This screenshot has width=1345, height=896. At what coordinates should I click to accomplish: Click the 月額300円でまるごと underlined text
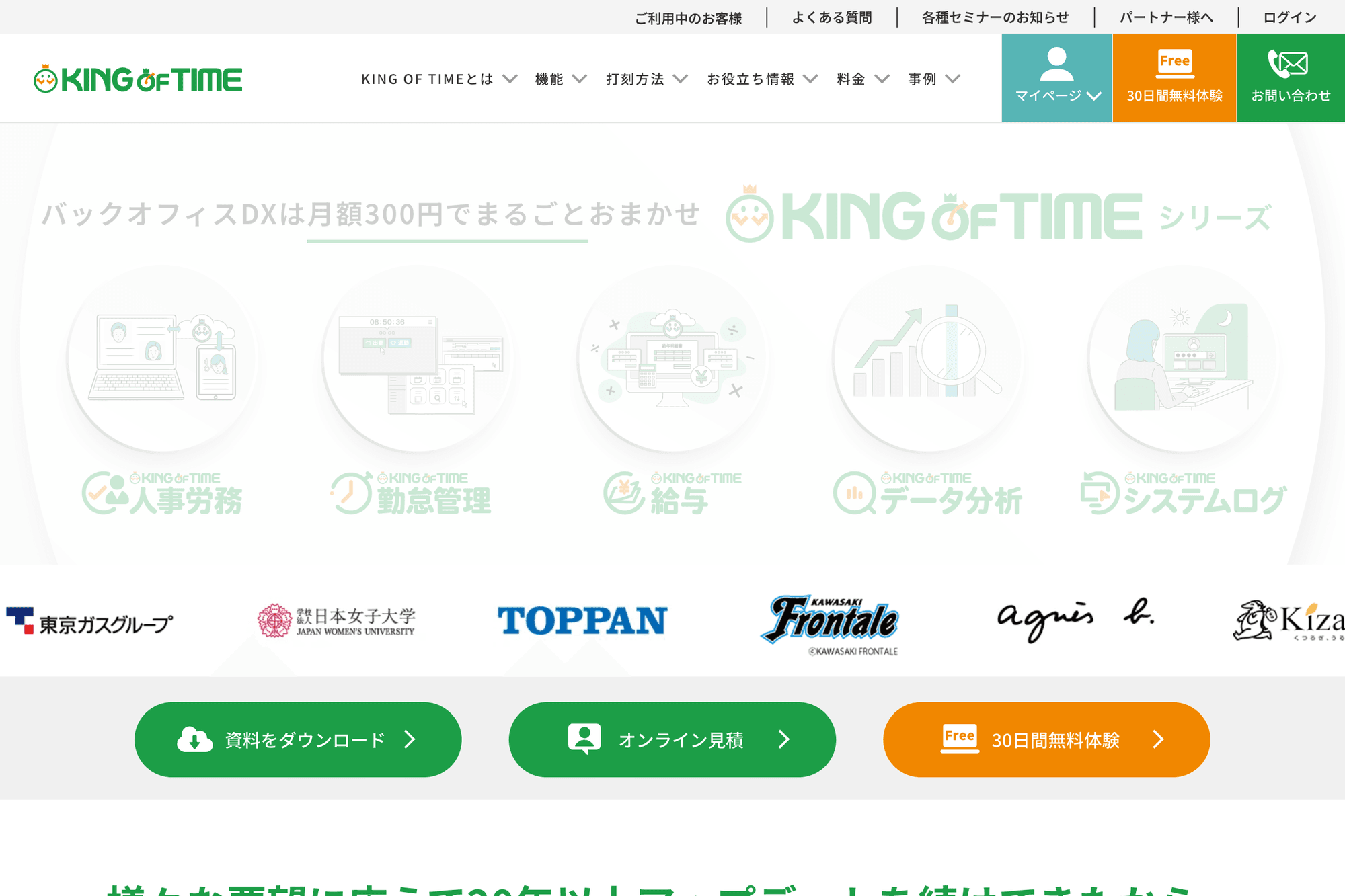pyautogui.click(x=447, y=215)
